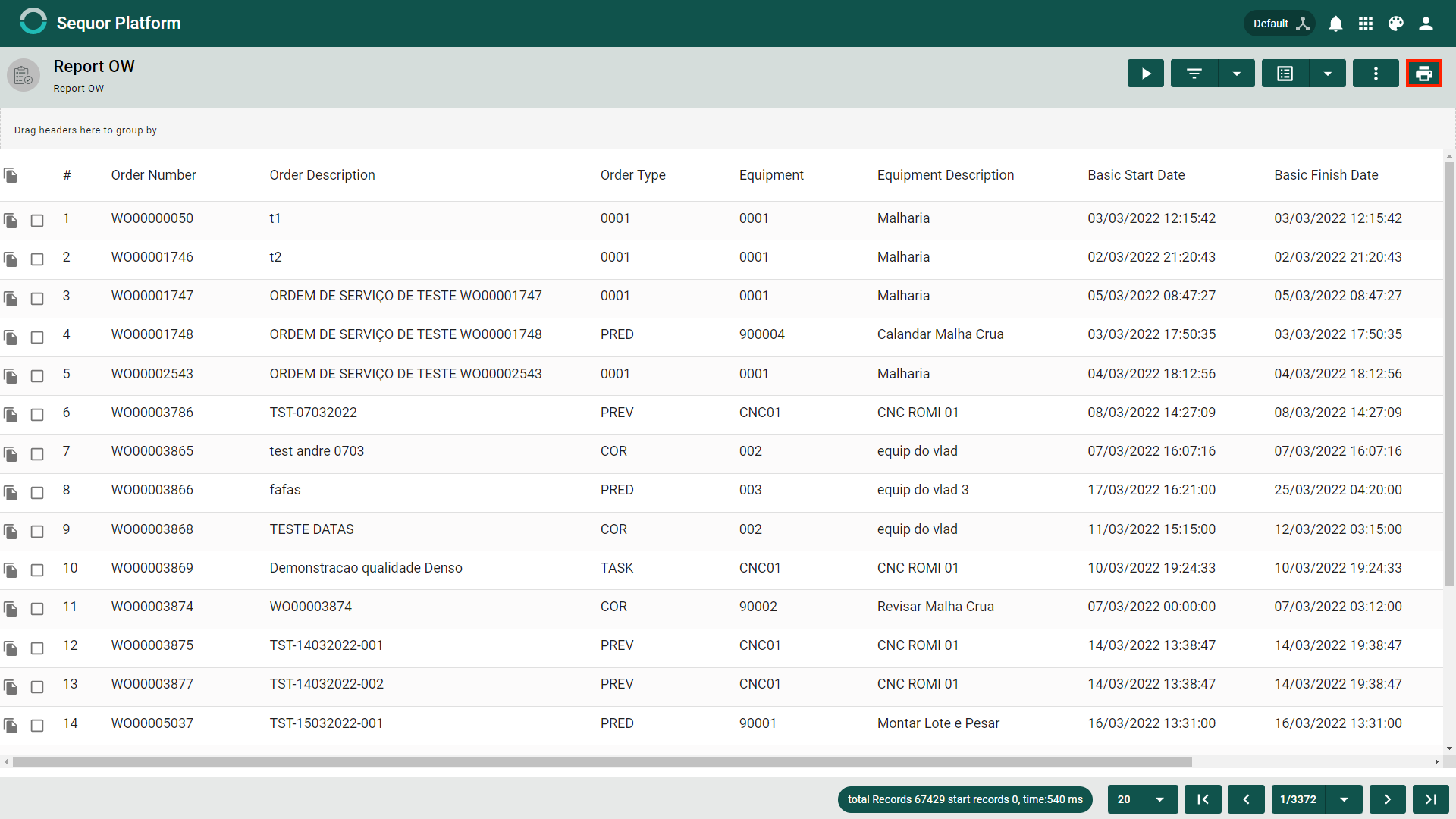Copy row 4 with WO00001748
This screenshot has width=1456, height=819.
pos(11,337)
